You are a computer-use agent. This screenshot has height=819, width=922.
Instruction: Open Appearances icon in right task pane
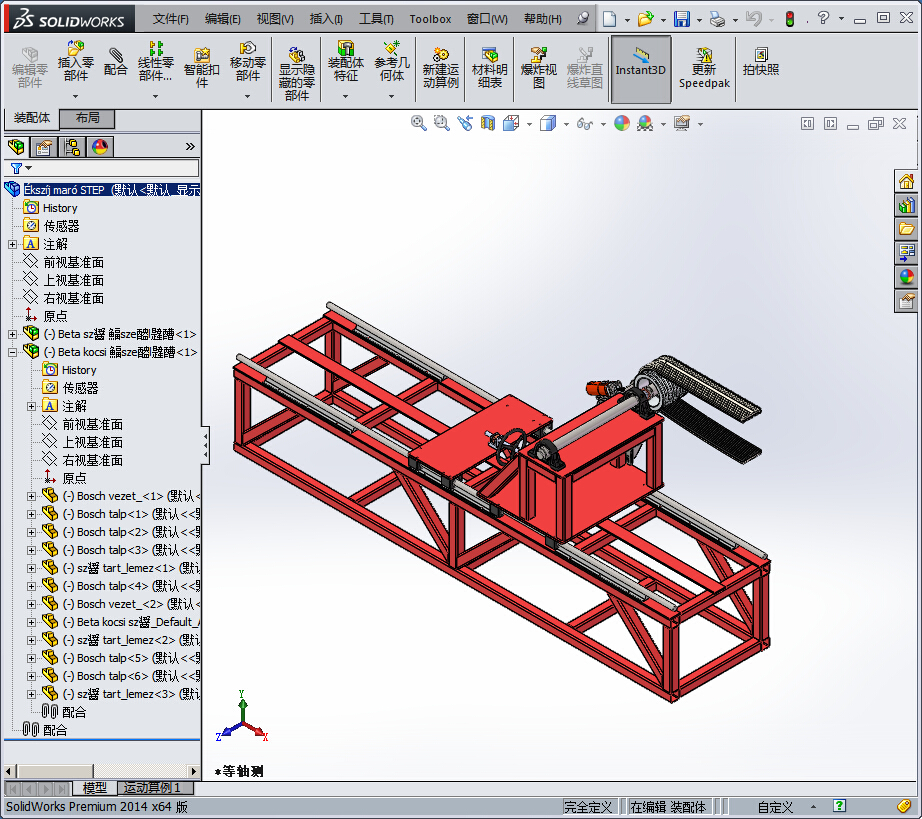906,277
